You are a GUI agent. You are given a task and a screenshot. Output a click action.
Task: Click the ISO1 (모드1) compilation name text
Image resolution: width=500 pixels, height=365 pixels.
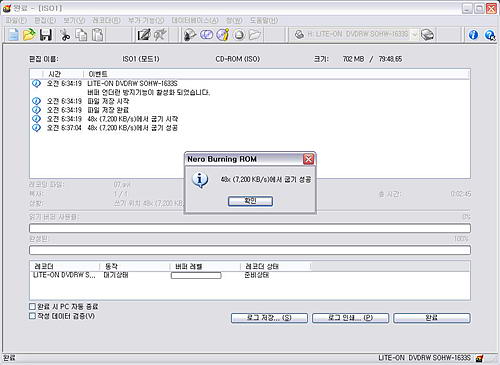(141, 59)
